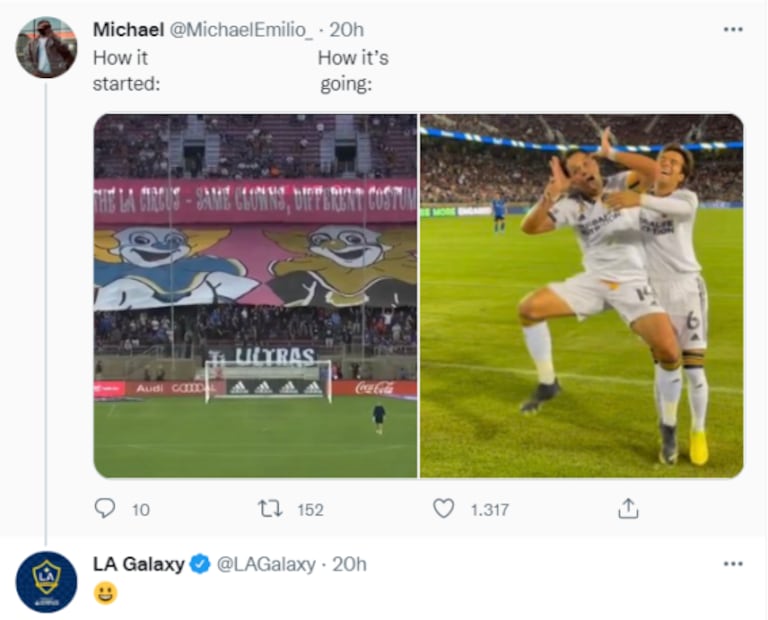Retweet Michael's tweet
The width and height of the screenshot is (768, 620).
[270, 509]
